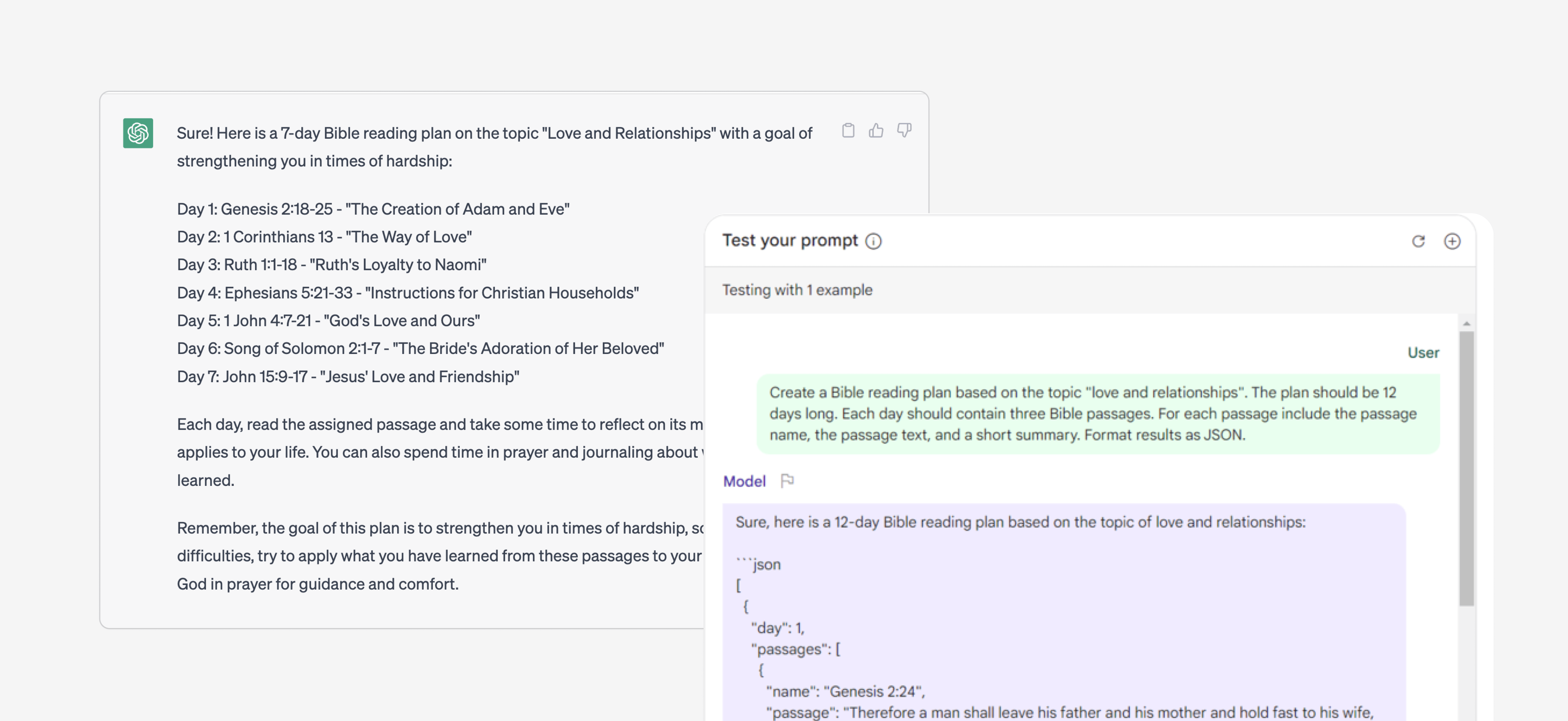Click the Testing with 1 example text
The width and height of the screenshot is (1568, 721).
[797, 290]
